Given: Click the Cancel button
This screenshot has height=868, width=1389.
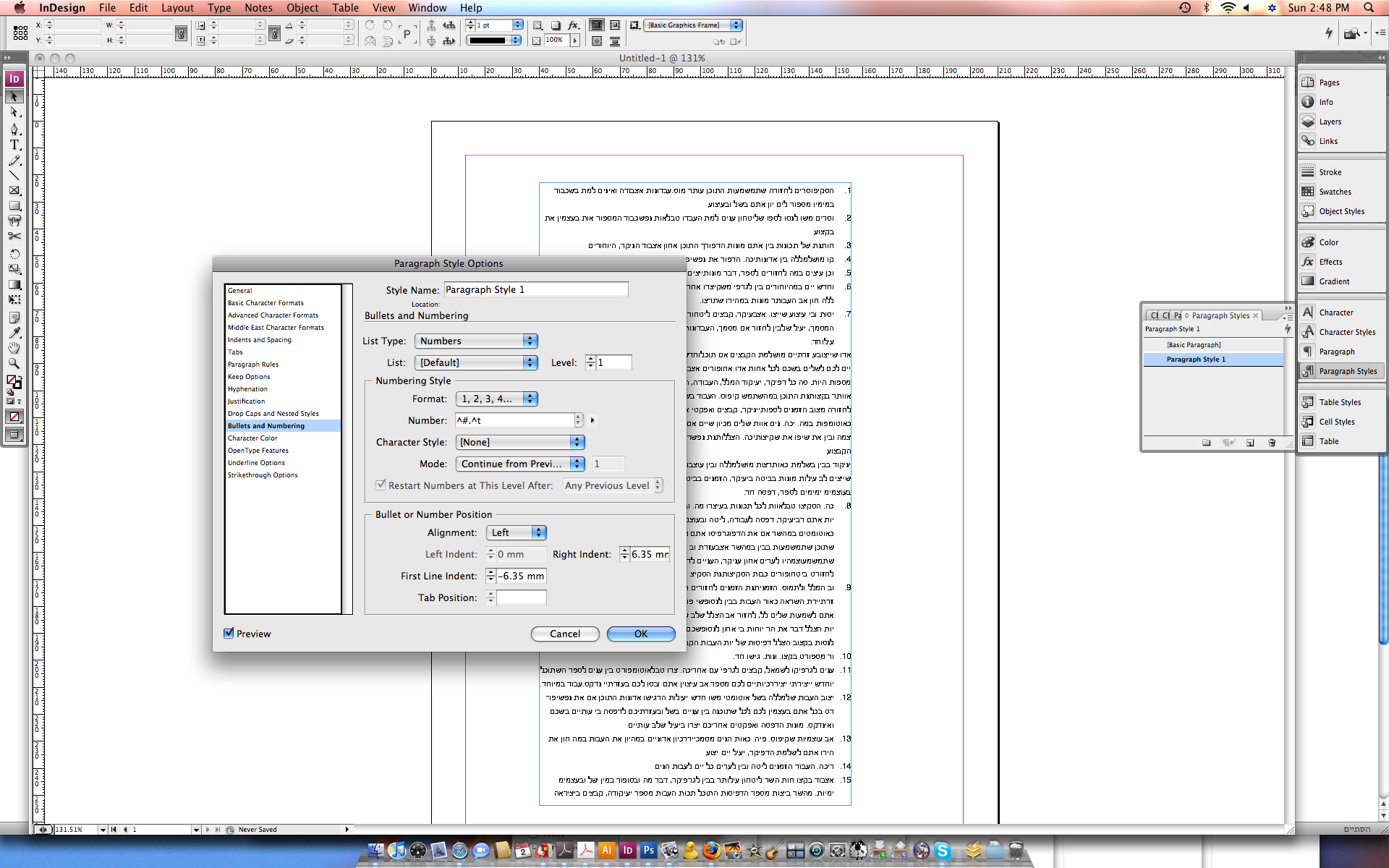Looking at the screenshot, I should click(x=564, y=634).
